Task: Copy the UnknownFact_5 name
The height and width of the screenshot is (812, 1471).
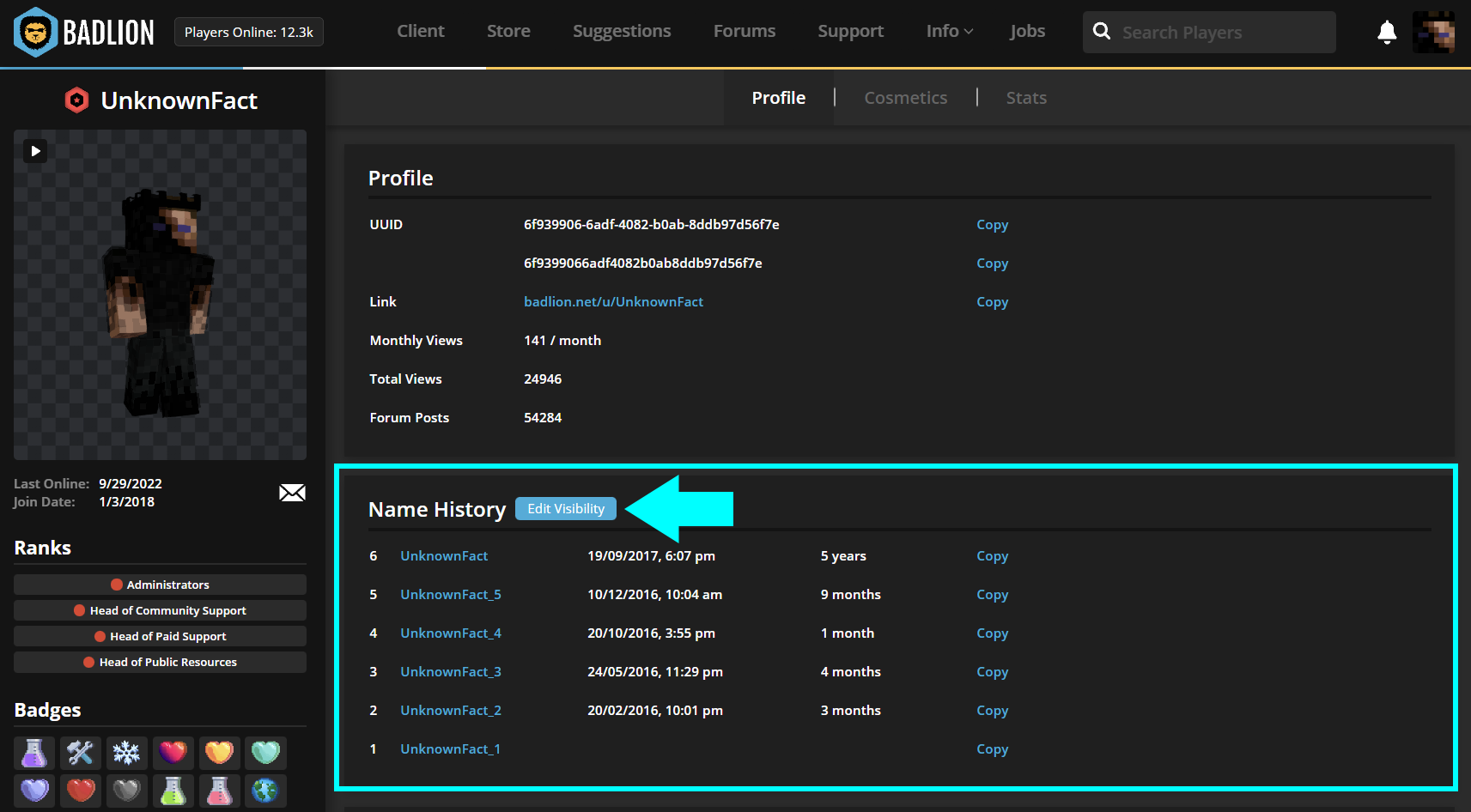Action: [x=992, y=595]
